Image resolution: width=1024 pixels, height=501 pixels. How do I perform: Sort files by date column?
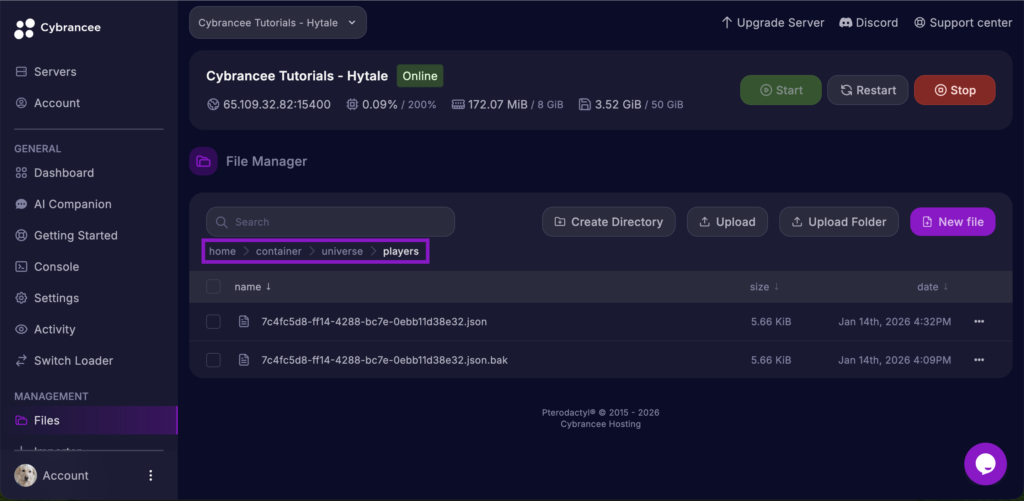click(x=933, y=287)
